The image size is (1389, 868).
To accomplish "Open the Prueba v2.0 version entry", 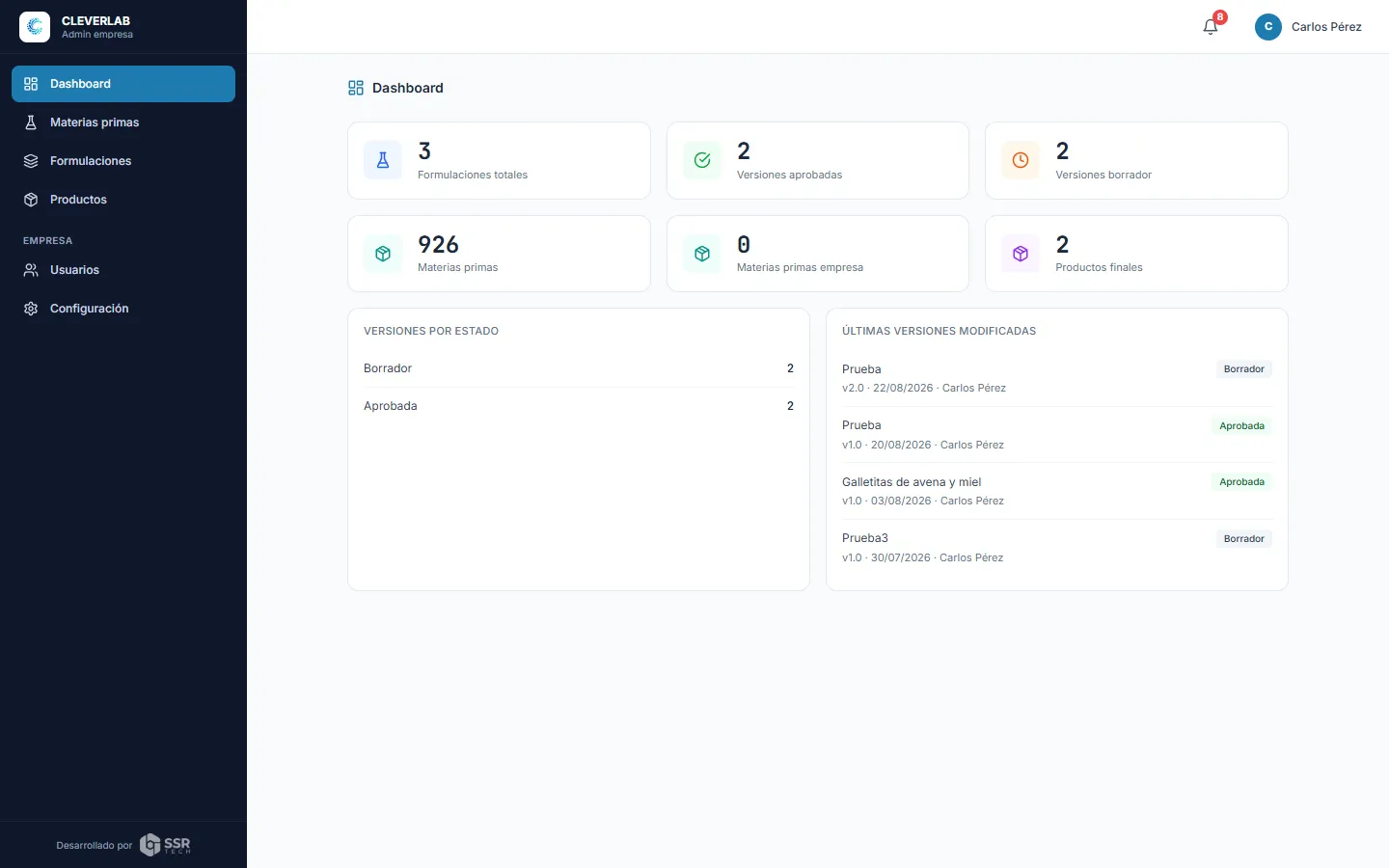I will (1056, 378).
